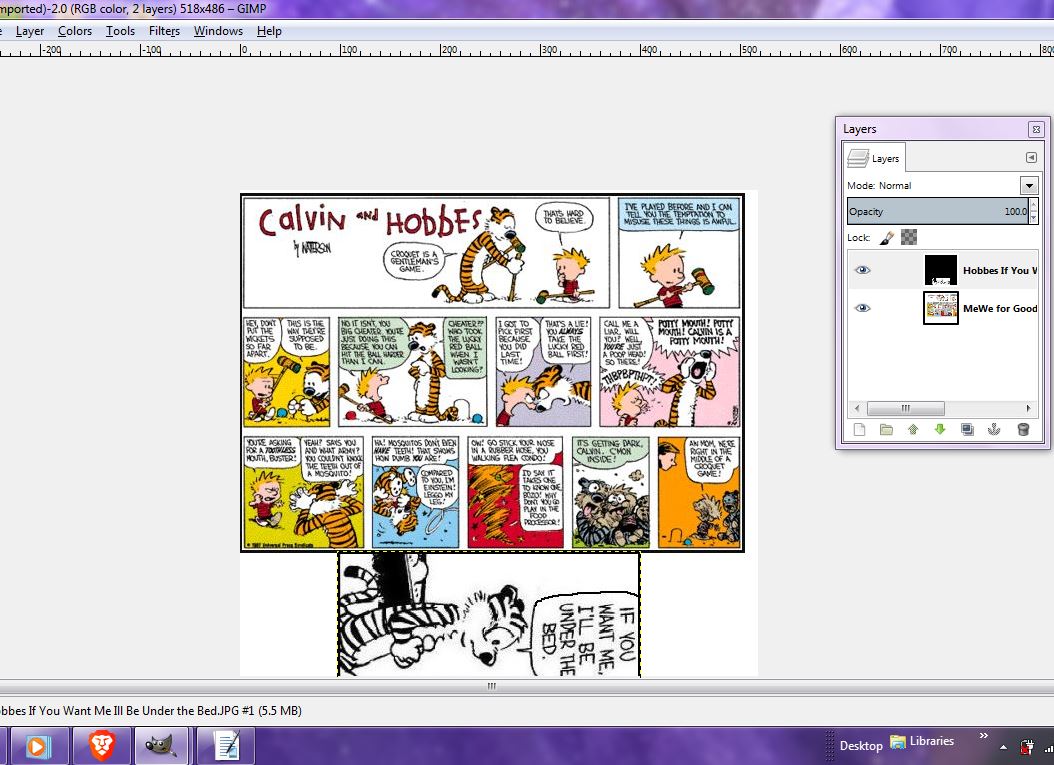Toggle lock pixels paintbrush icon
The image size is (1054, 765).
pos(886,238)
